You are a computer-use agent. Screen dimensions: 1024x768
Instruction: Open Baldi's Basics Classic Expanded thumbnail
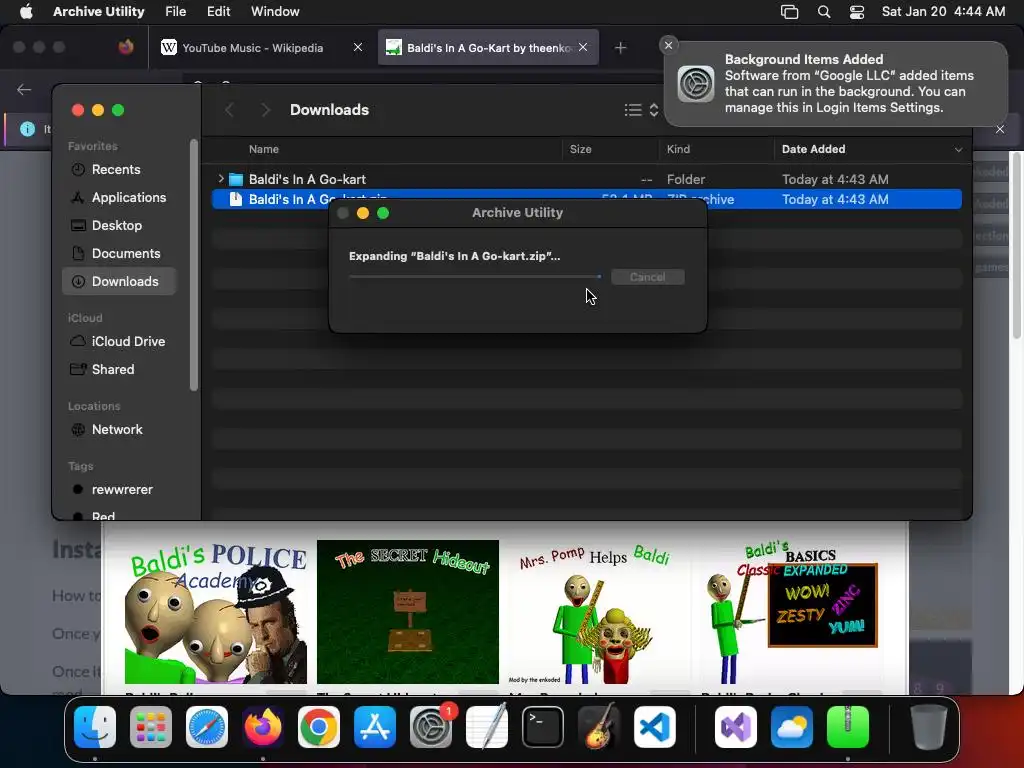pos(792,612)
